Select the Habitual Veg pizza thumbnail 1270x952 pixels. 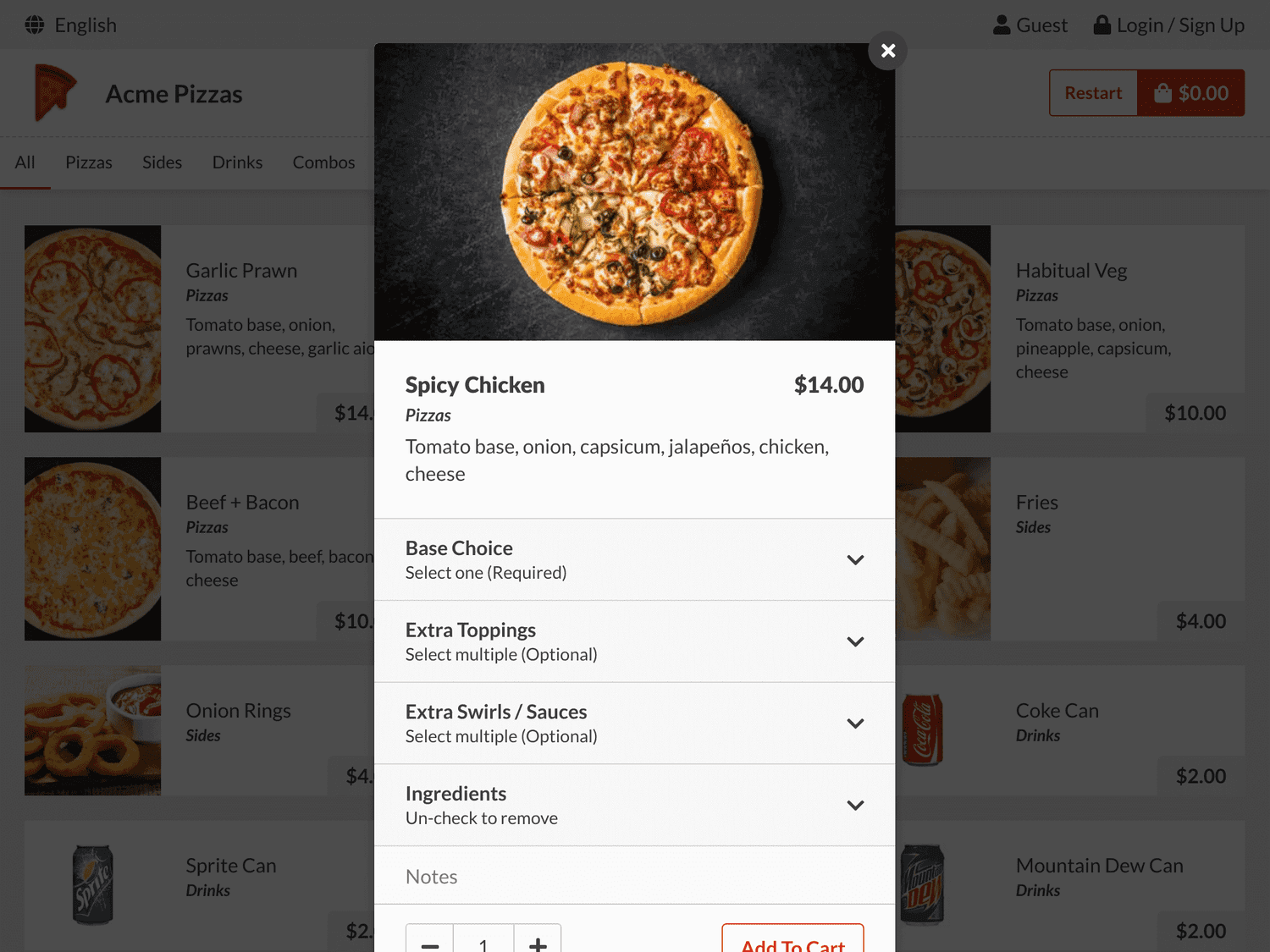942,328
